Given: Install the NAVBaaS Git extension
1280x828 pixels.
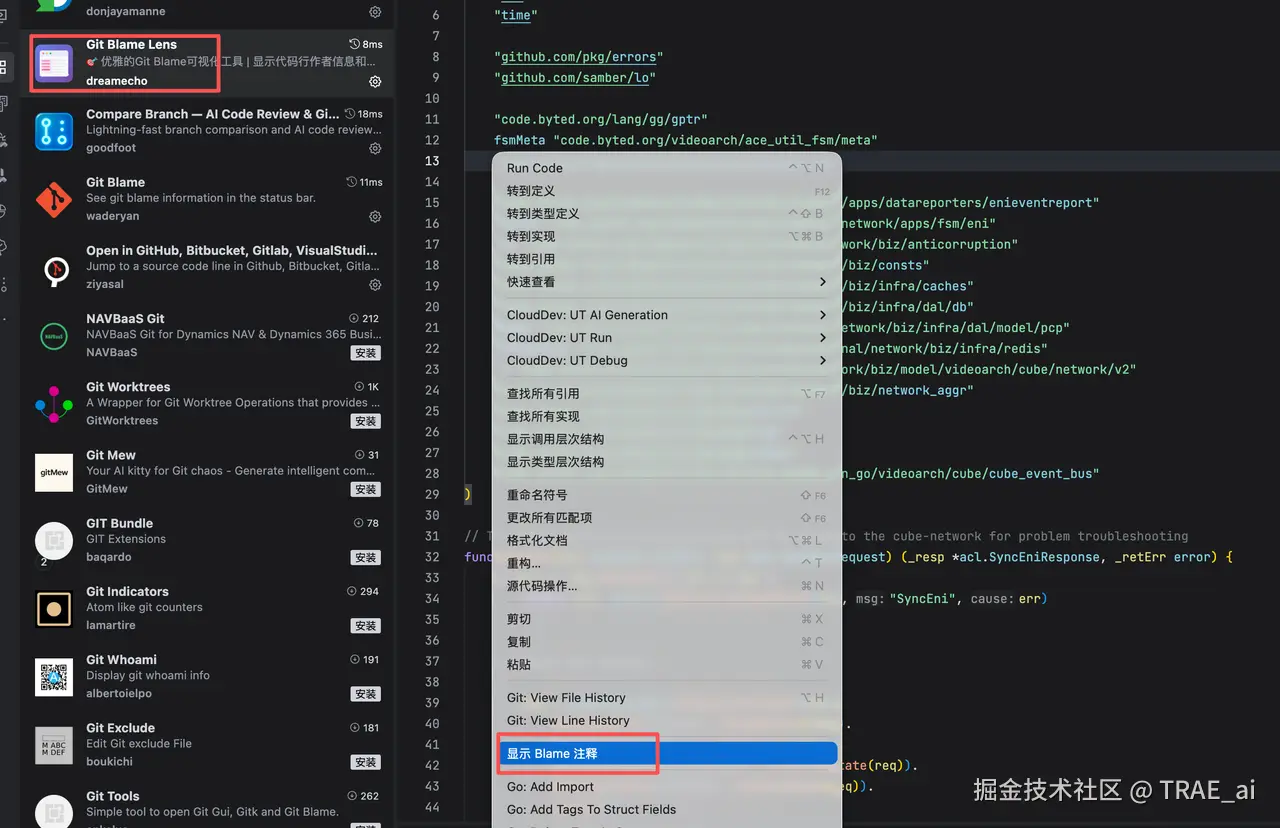Looking at the screenshot, I should [x=365, y=353].
